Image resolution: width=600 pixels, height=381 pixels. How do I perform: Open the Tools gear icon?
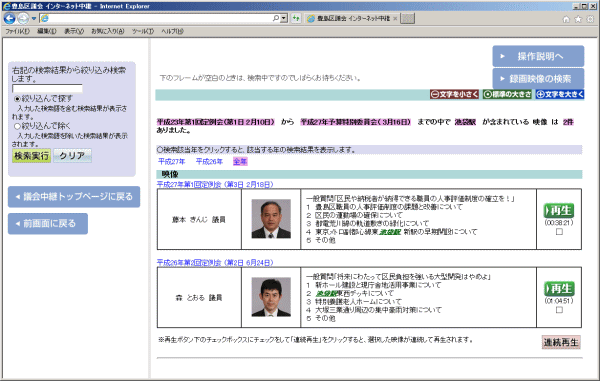(590, 19)
